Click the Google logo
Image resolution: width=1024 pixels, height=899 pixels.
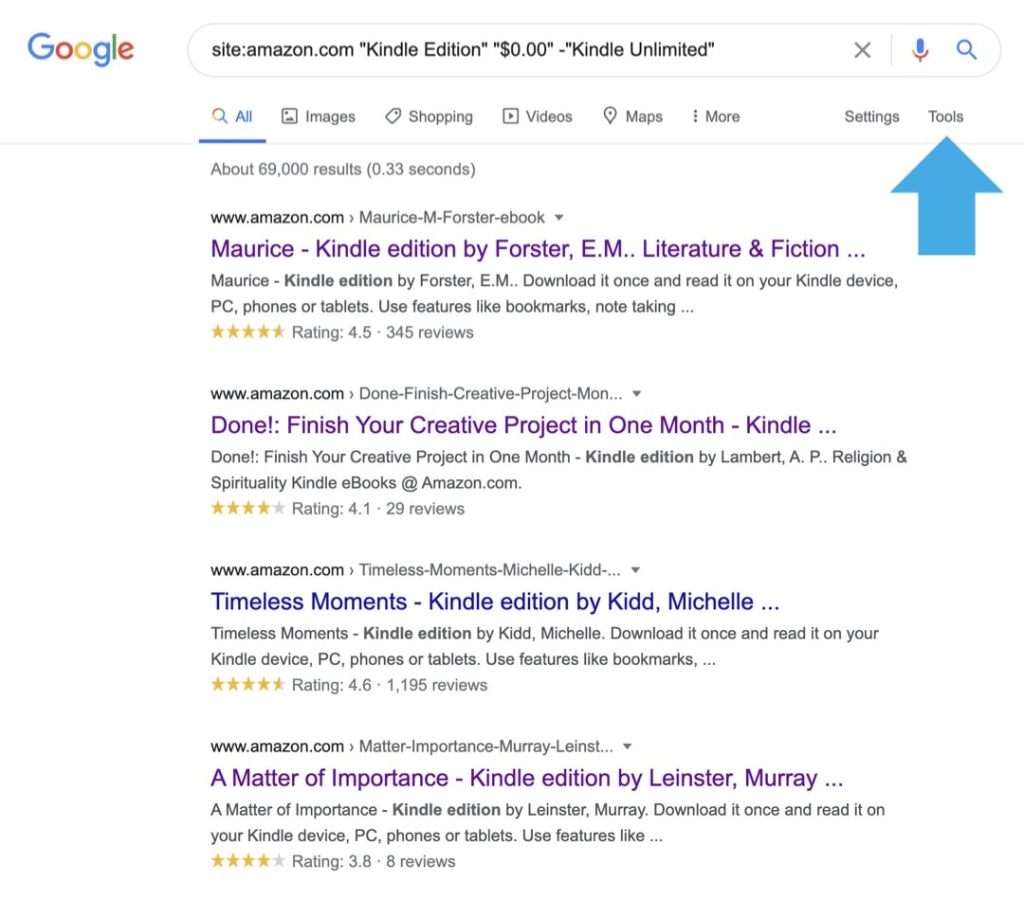(x=80, y=49)
